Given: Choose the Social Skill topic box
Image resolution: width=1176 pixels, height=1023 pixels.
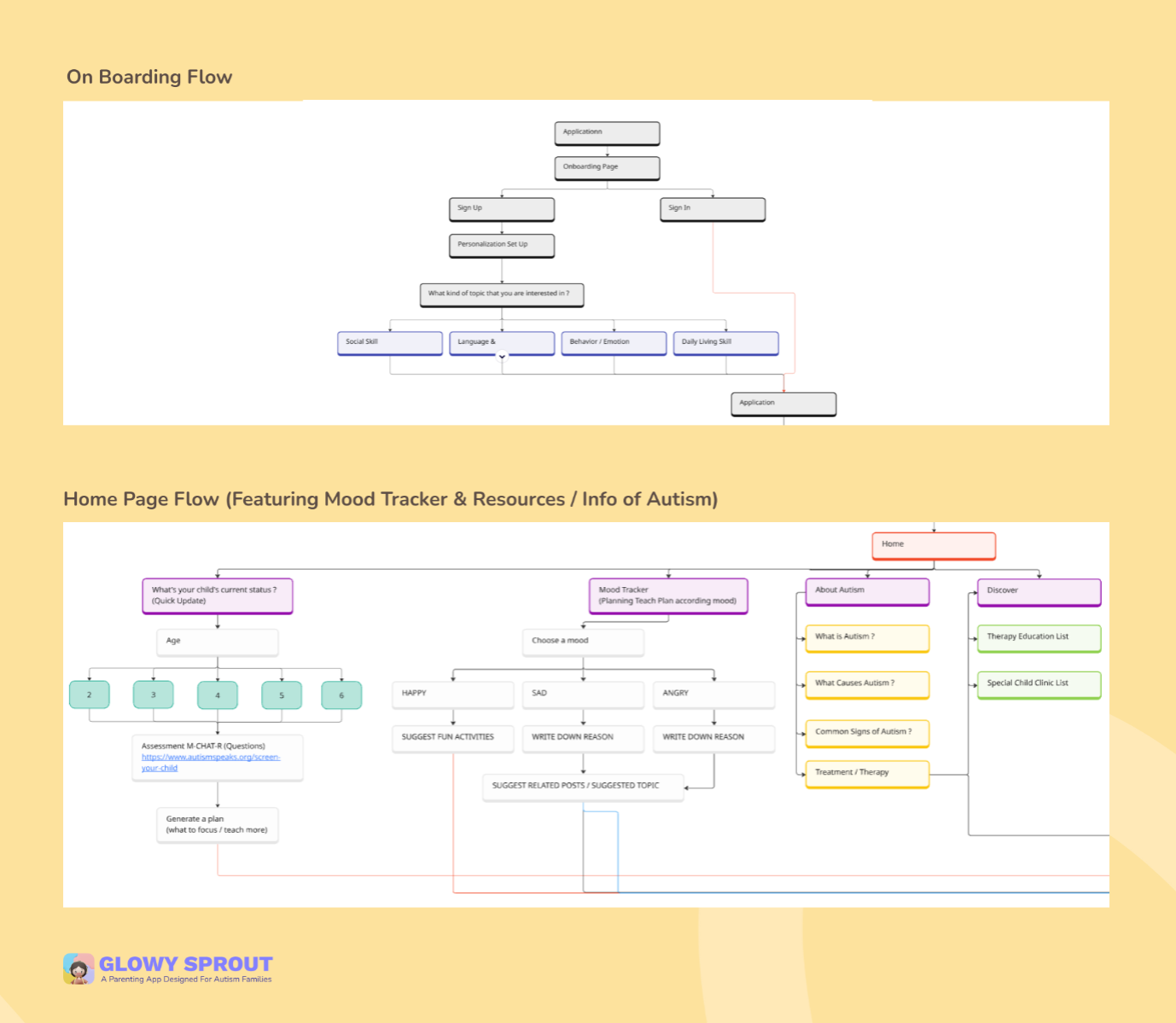Looking at the screenshot, I should pos(390,342).
